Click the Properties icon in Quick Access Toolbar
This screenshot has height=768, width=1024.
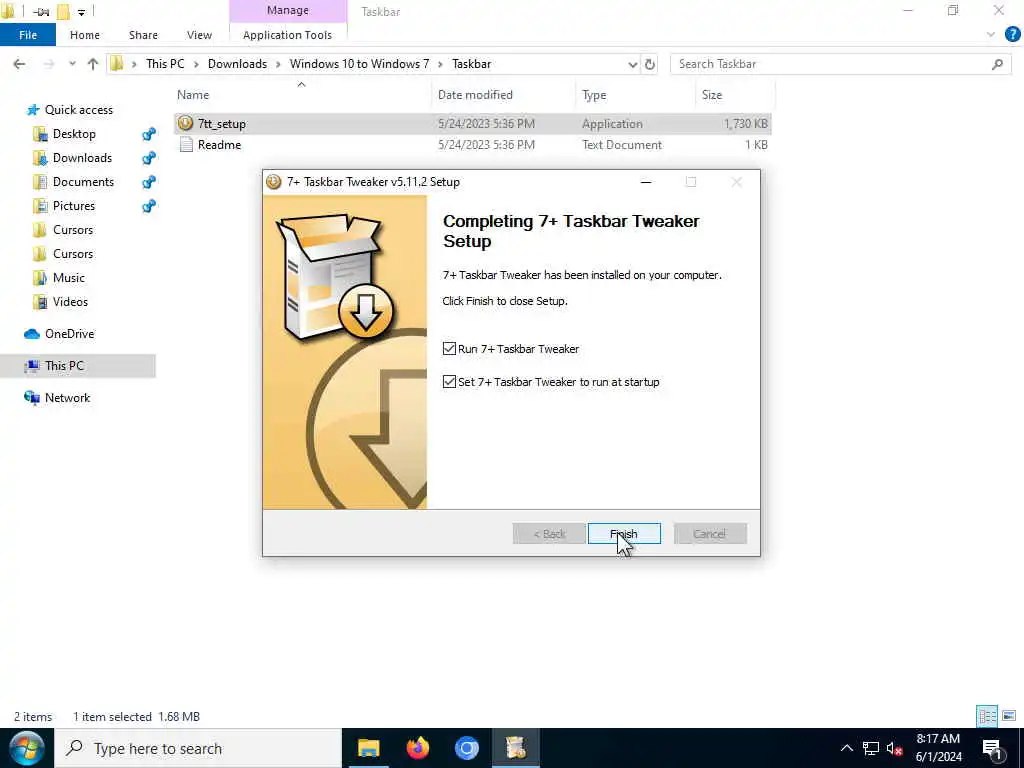pos(40,12)
